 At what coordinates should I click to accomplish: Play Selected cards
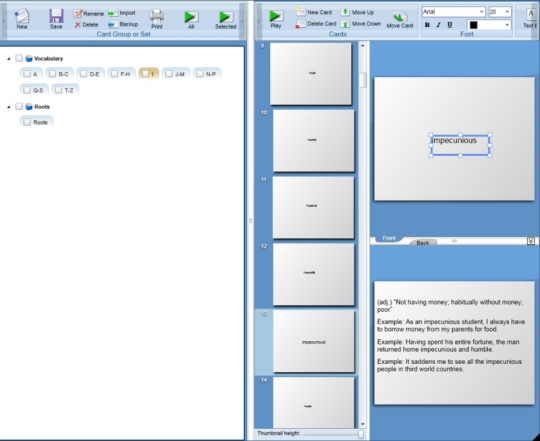pos(226,20)
